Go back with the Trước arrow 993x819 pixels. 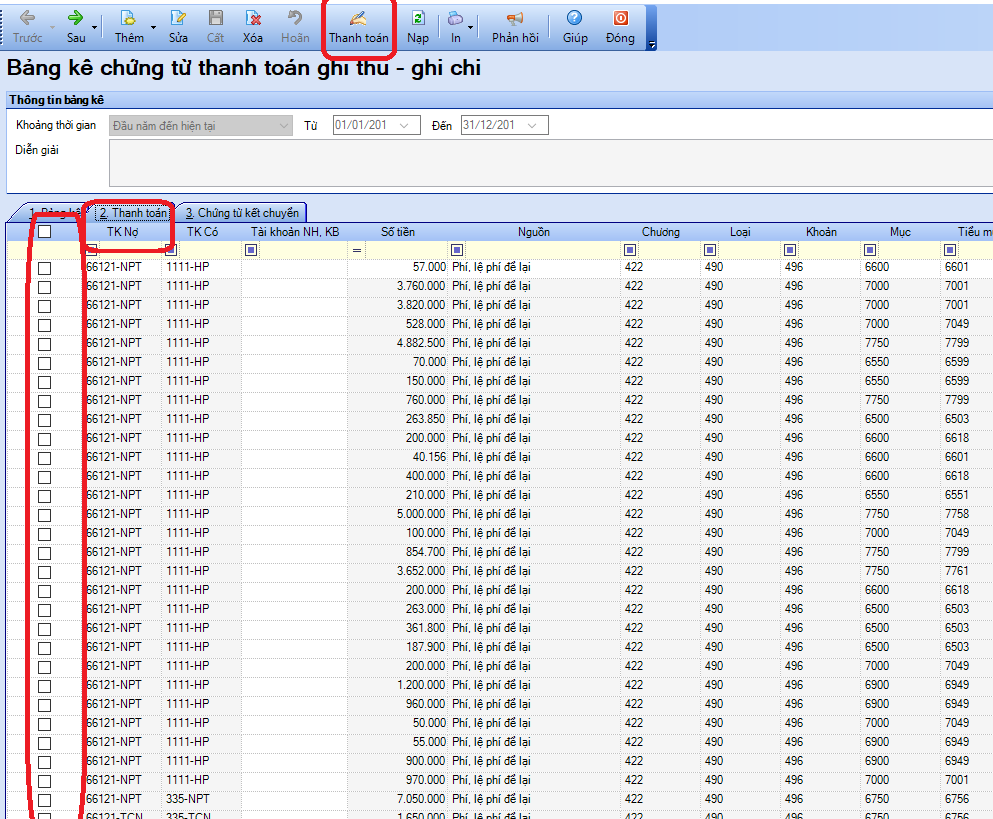[x=27, y=27]
